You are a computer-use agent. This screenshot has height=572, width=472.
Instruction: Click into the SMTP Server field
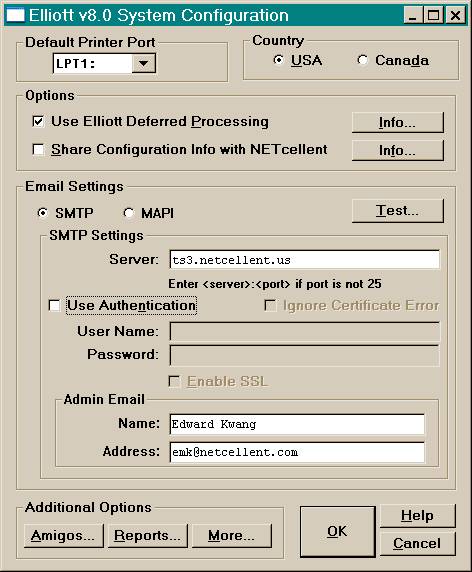(x=305, y=260)
